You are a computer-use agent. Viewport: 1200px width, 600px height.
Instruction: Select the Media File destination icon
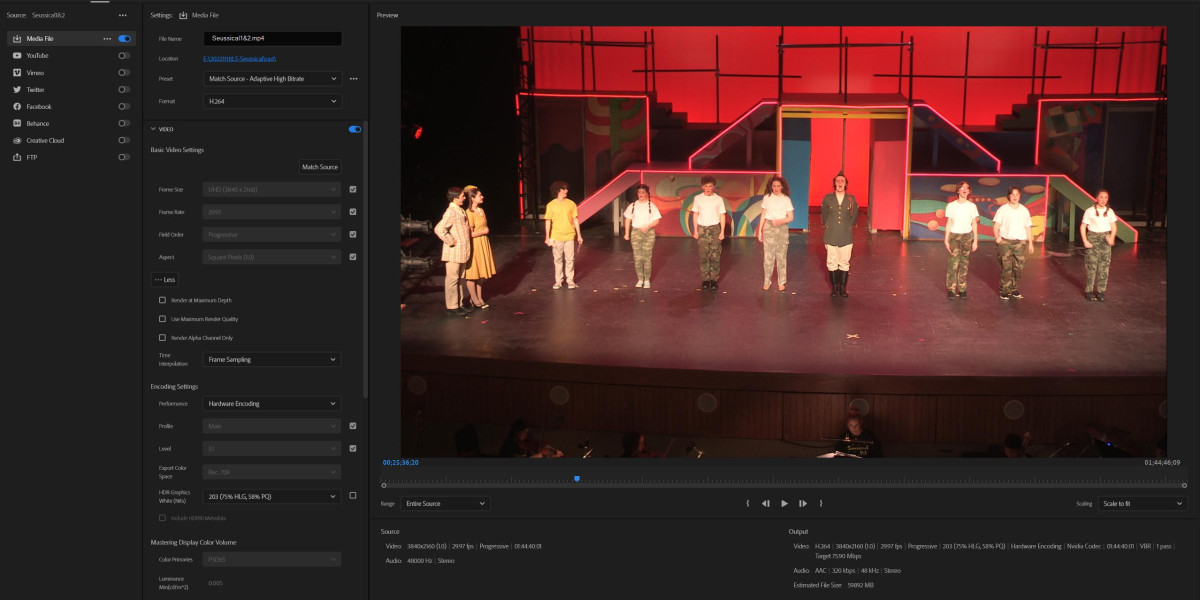tap(17, 39)
